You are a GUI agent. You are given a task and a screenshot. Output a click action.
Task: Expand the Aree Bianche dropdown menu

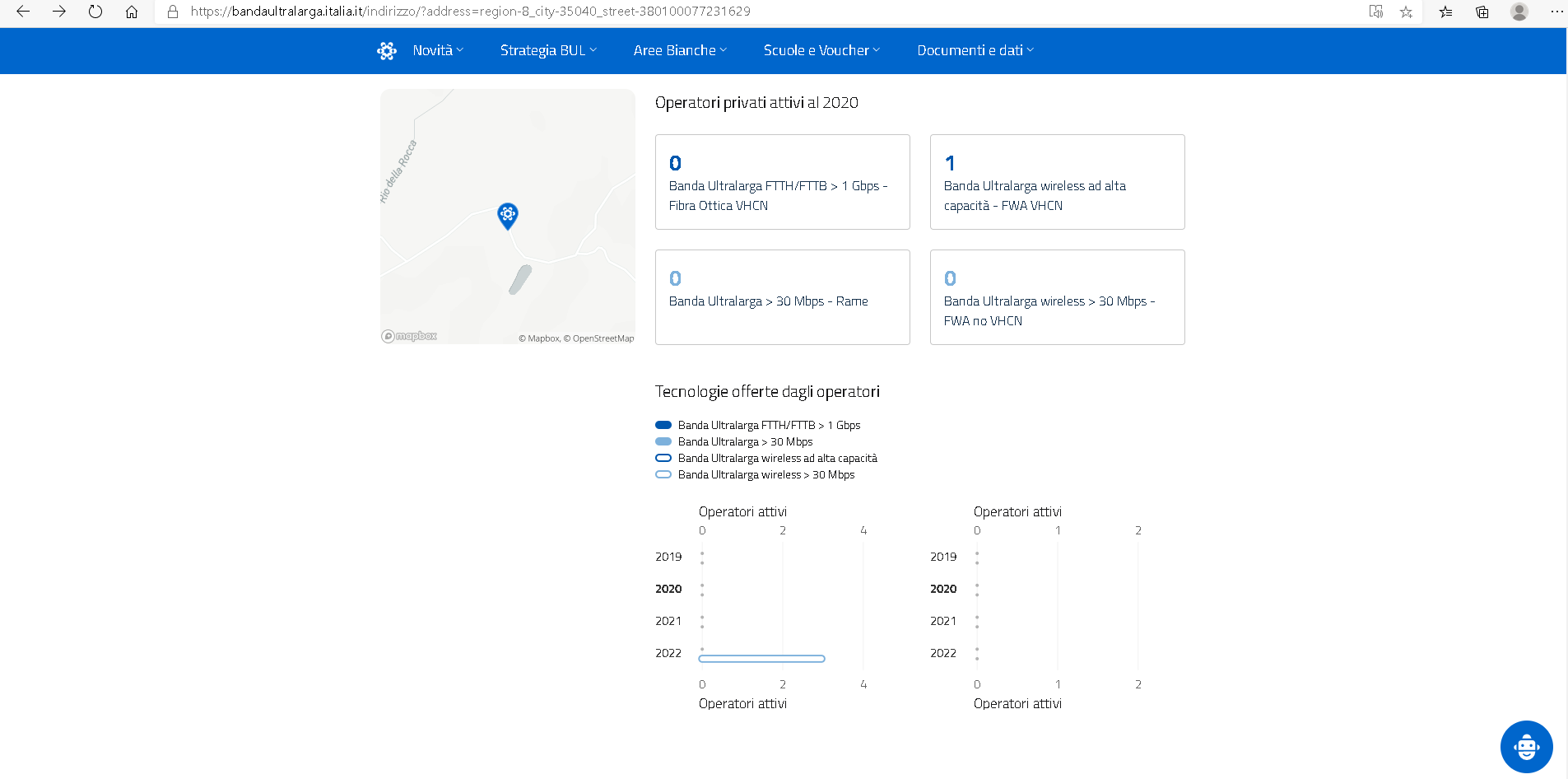tap(680, 51)
